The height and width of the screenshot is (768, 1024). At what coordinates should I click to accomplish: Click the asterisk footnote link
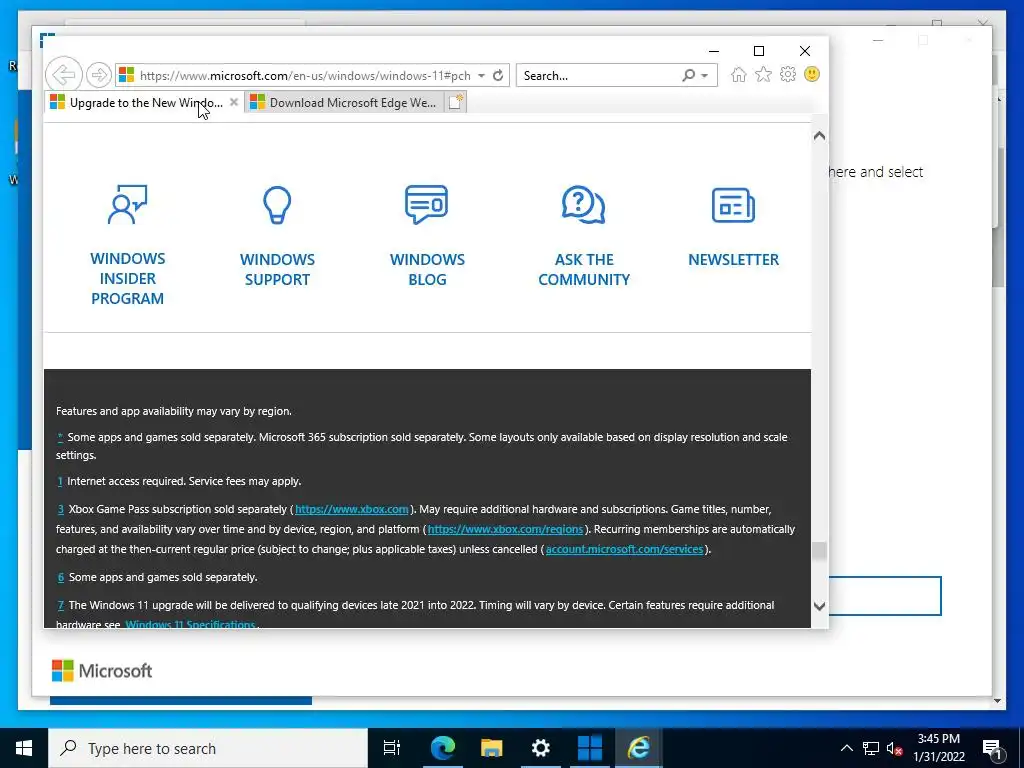tap(60, 436)
